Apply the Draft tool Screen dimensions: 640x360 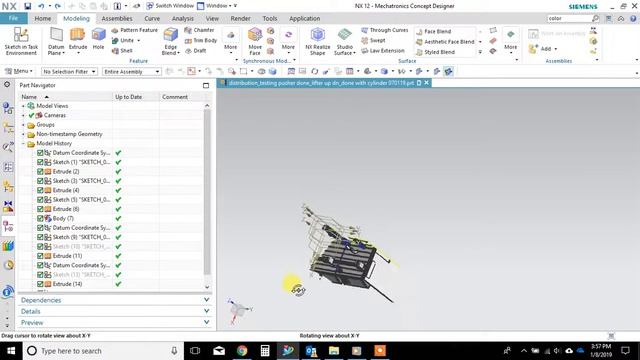pos(196,51)
